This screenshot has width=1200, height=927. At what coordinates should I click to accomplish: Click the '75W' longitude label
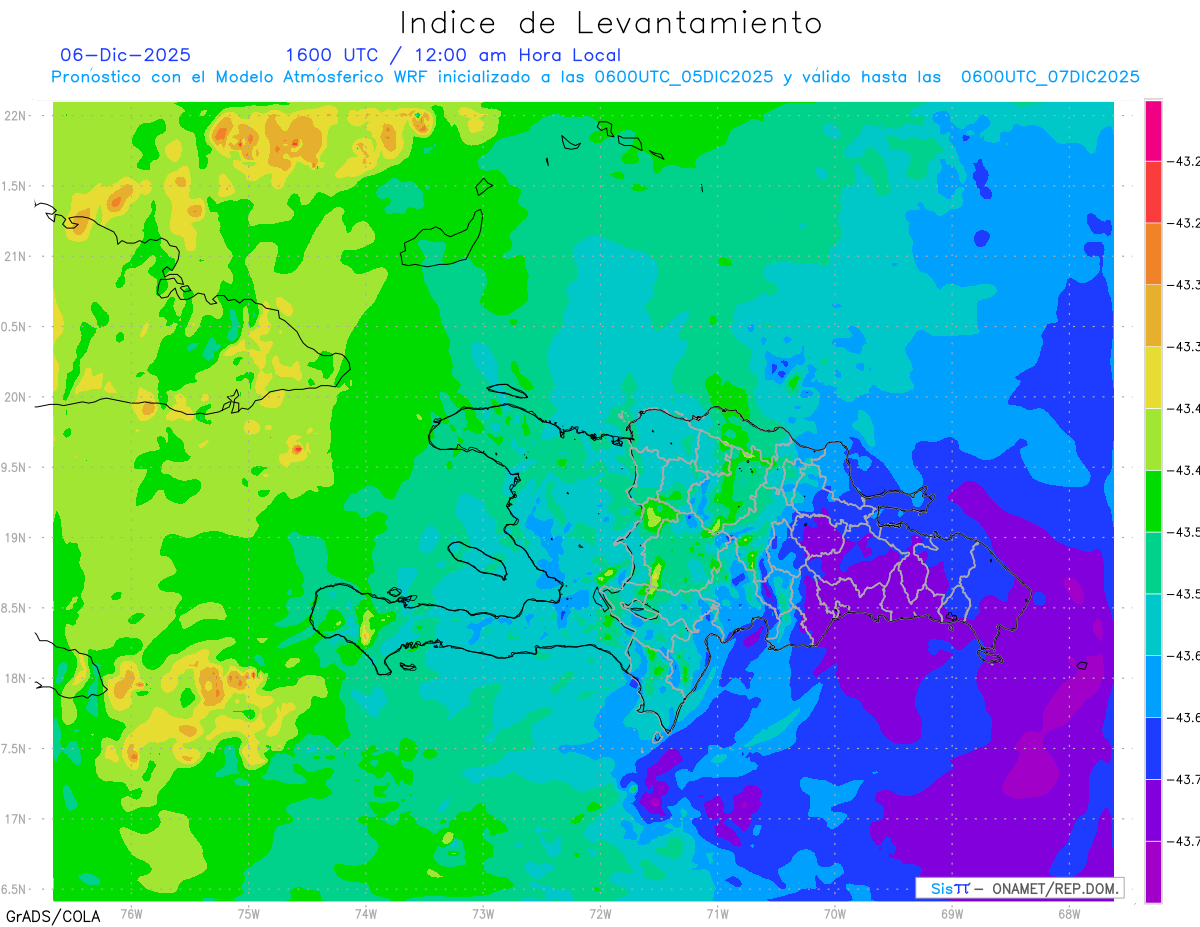(249, 913)
